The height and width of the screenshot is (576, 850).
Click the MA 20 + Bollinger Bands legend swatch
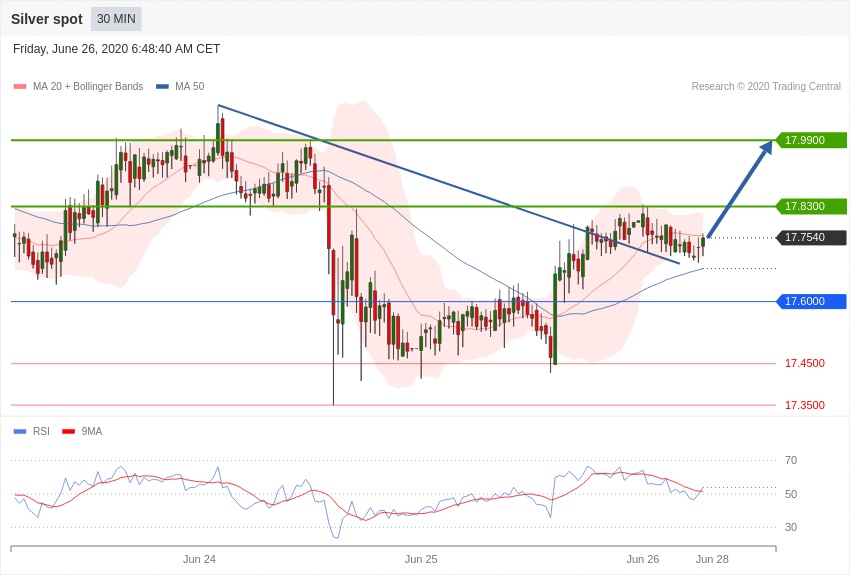coord(20,87)
